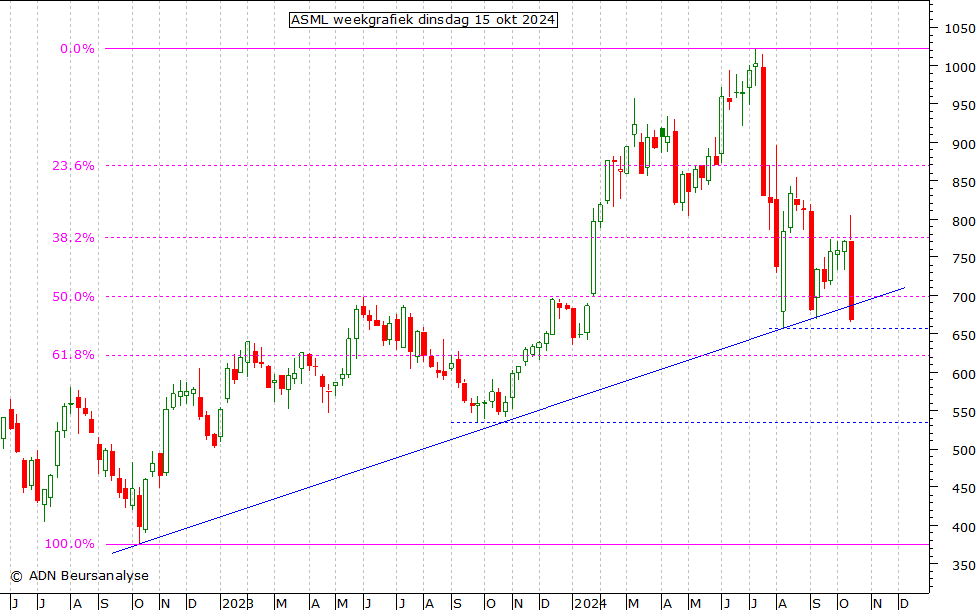Click the 2024 year label on time axis
This screenshot has width=980, height=610.
tap(590, 603)
